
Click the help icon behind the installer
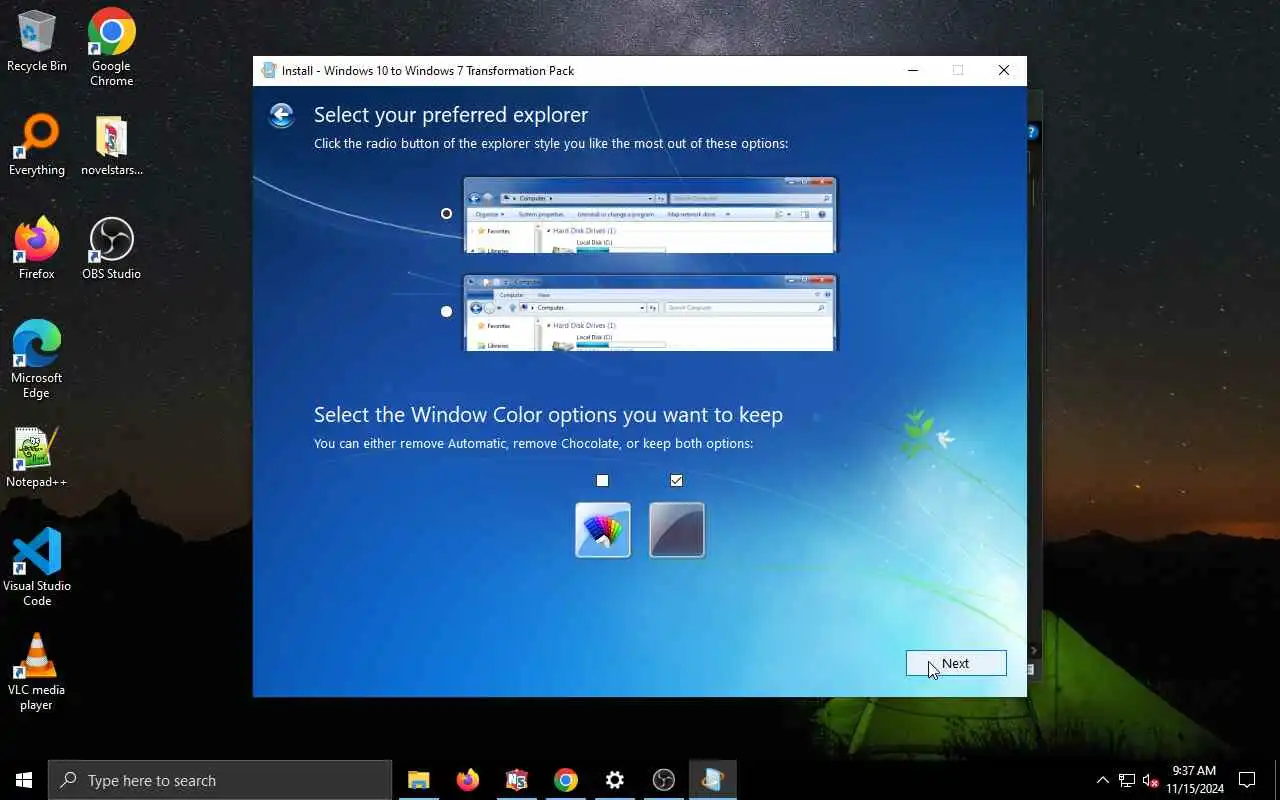pos(1032,131)
